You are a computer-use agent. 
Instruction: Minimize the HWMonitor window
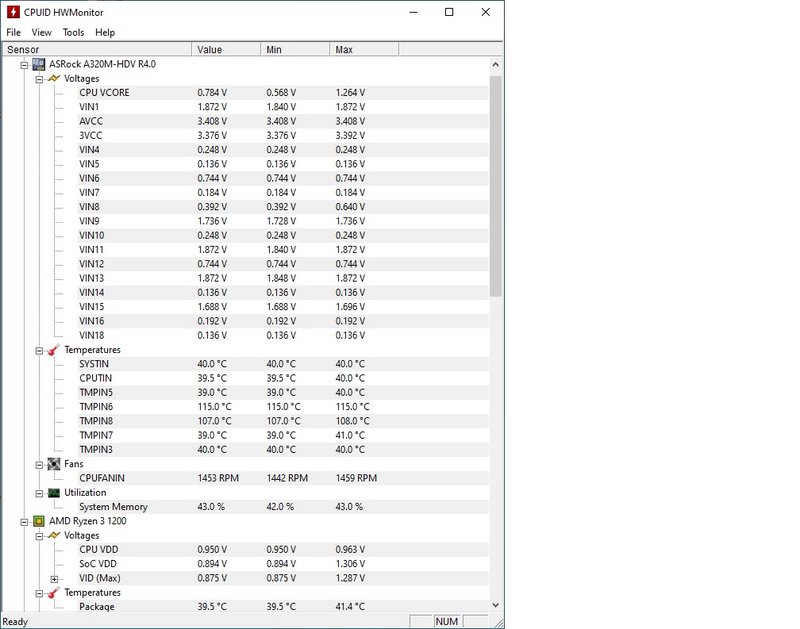point(414,12)
